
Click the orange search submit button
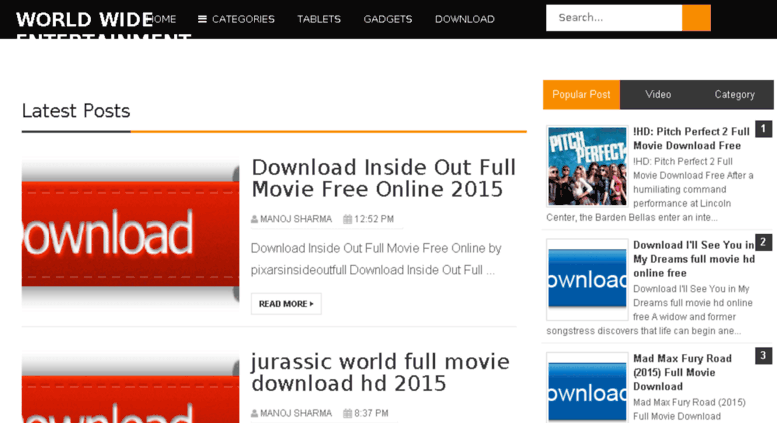[696, 18]
